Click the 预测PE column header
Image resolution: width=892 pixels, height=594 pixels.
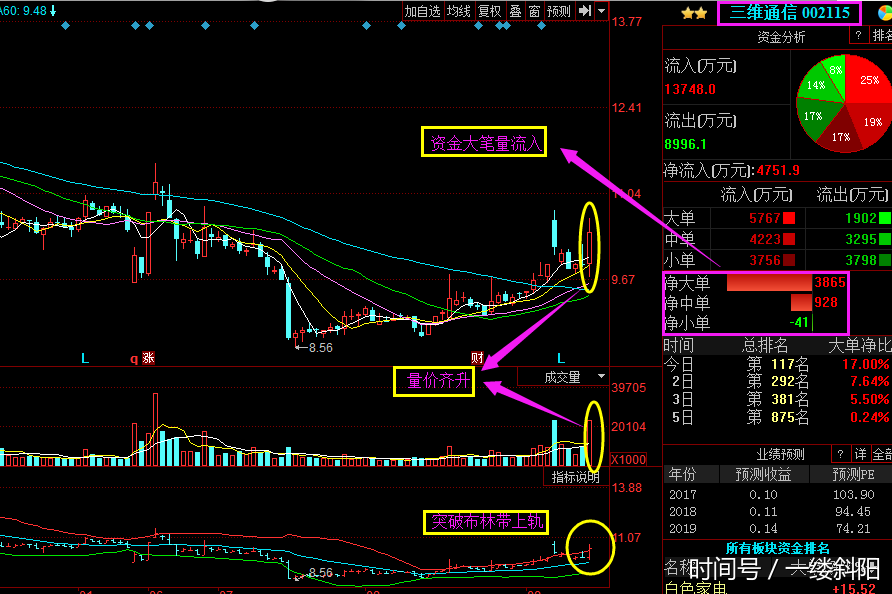point(853,474)
